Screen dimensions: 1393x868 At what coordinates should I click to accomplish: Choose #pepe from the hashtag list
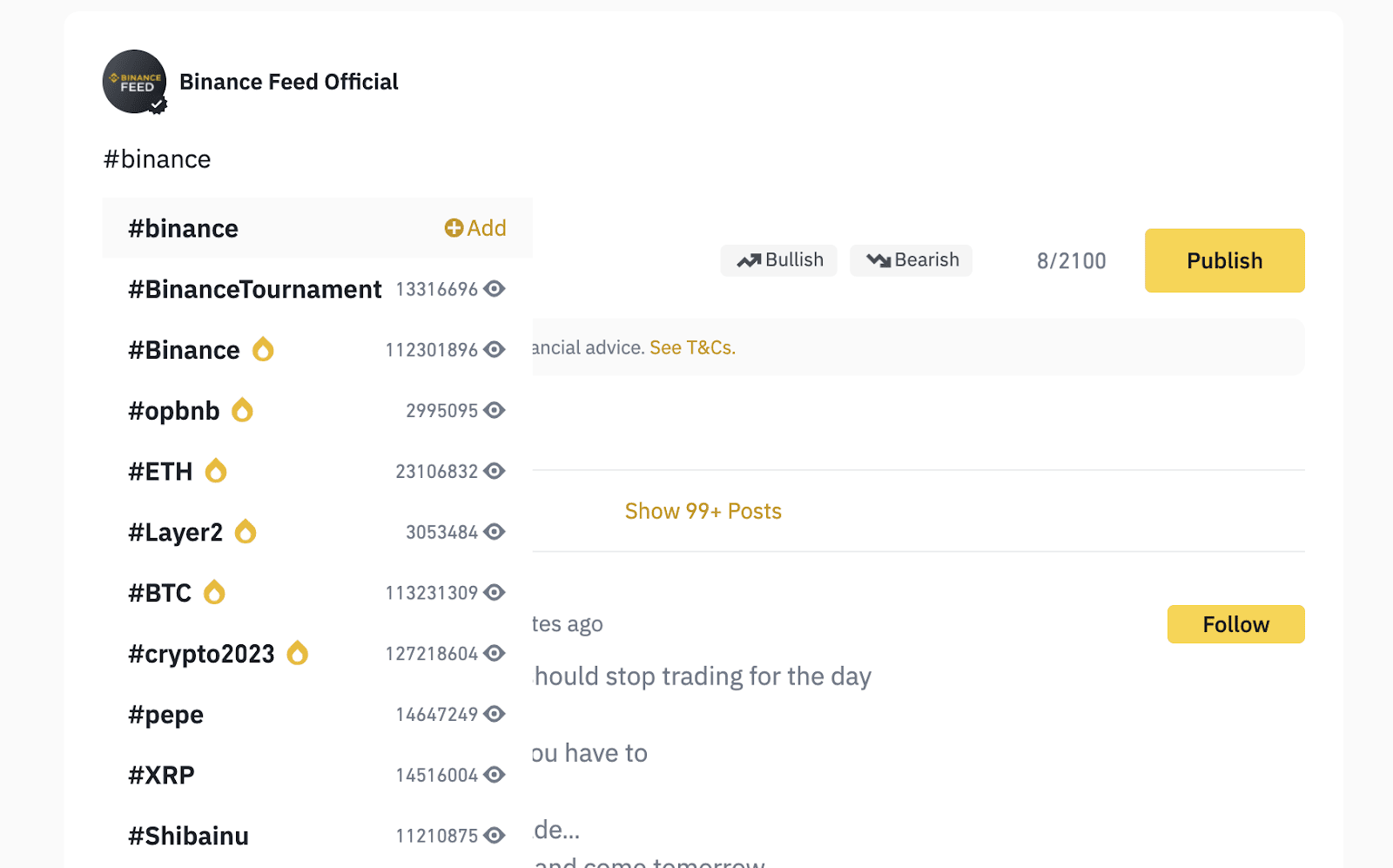click(318, 715)
